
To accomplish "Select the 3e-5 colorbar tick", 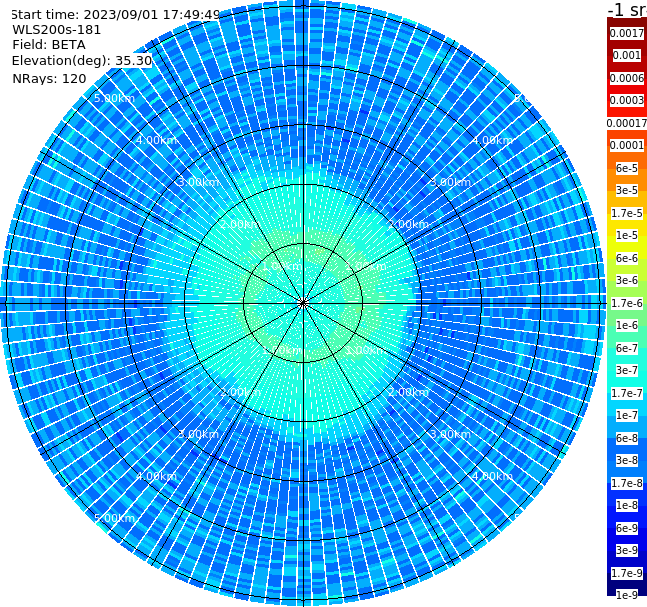I will click(x=627, y=190).
